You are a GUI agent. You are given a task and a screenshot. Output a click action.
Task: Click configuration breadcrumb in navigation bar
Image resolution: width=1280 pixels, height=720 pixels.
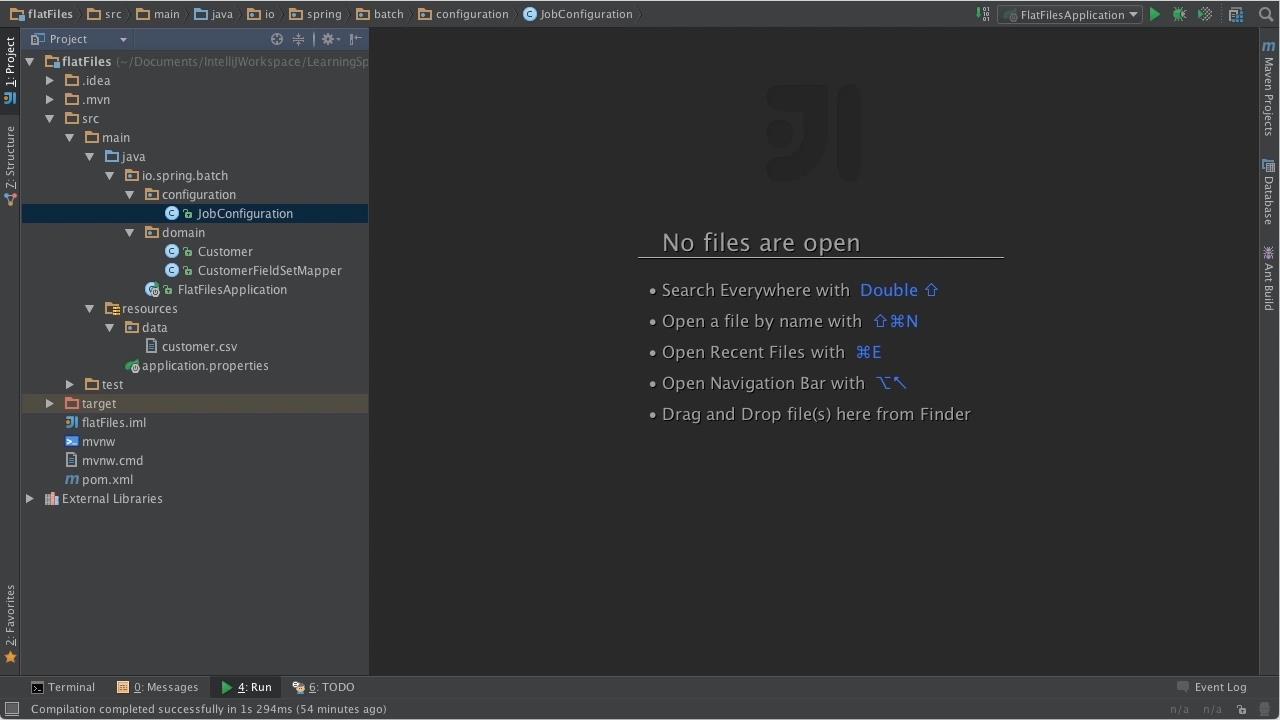[x=463, y=14]
